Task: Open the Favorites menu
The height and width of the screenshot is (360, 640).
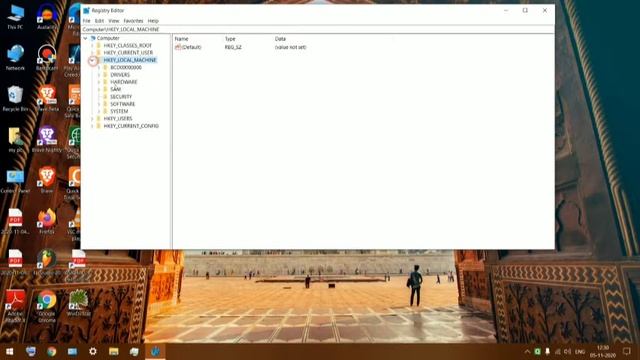Action: [x=133, y=21]
